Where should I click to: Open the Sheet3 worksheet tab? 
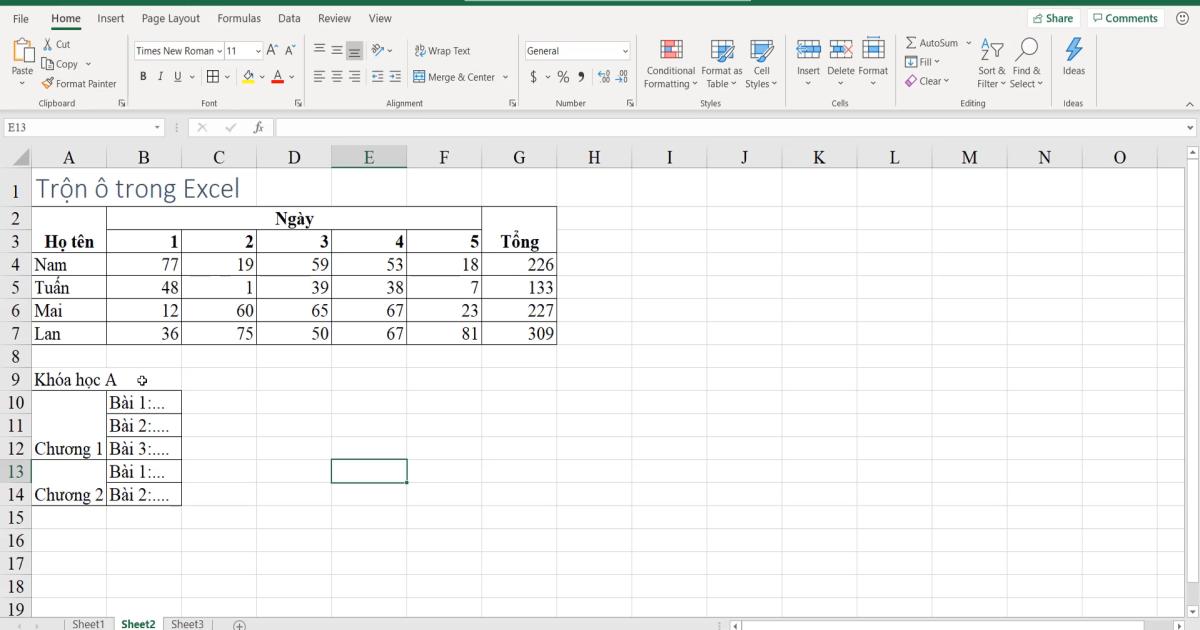click(x=187, y=623)
